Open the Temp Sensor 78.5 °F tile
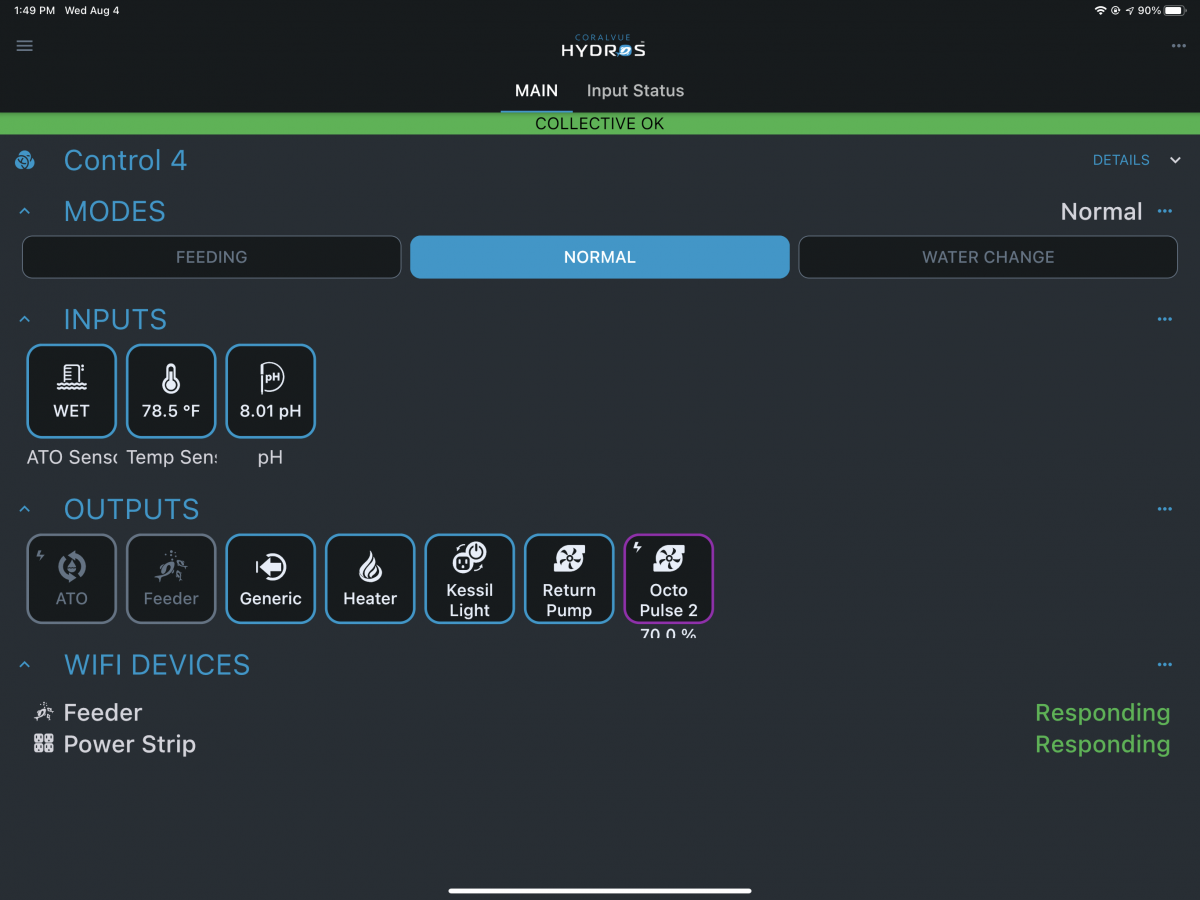The width and height of the screenshot is (1200, 900). (x=171, y=391)
